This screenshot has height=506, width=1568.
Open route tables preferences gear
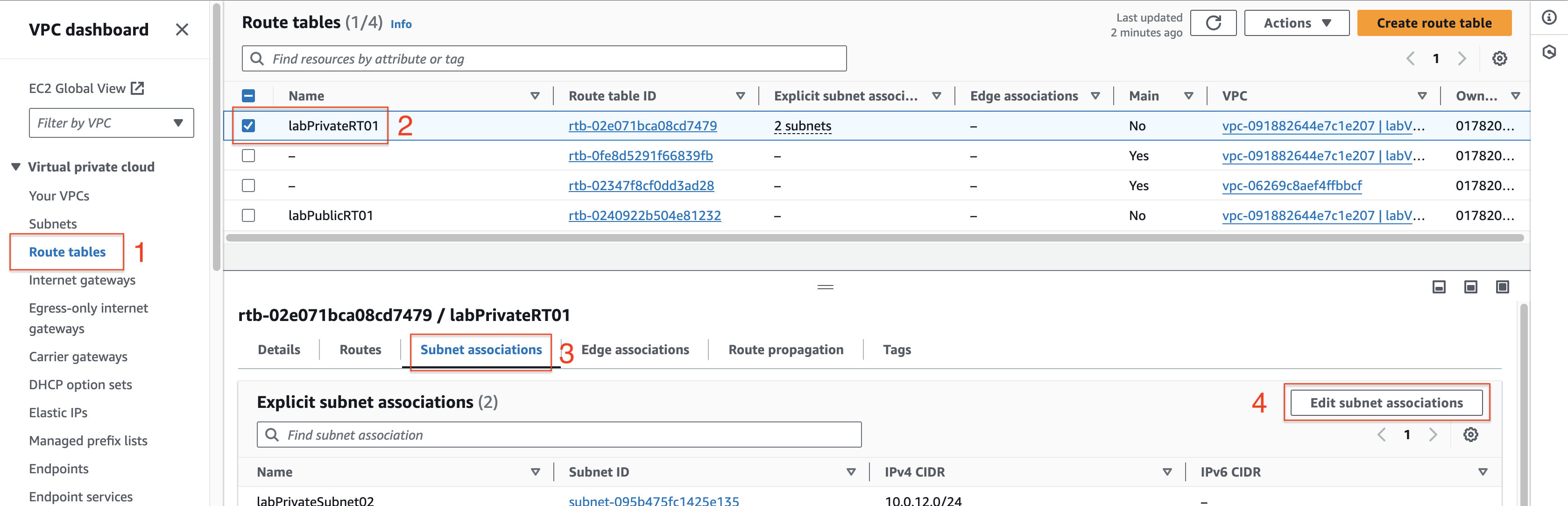point(1499,58)
